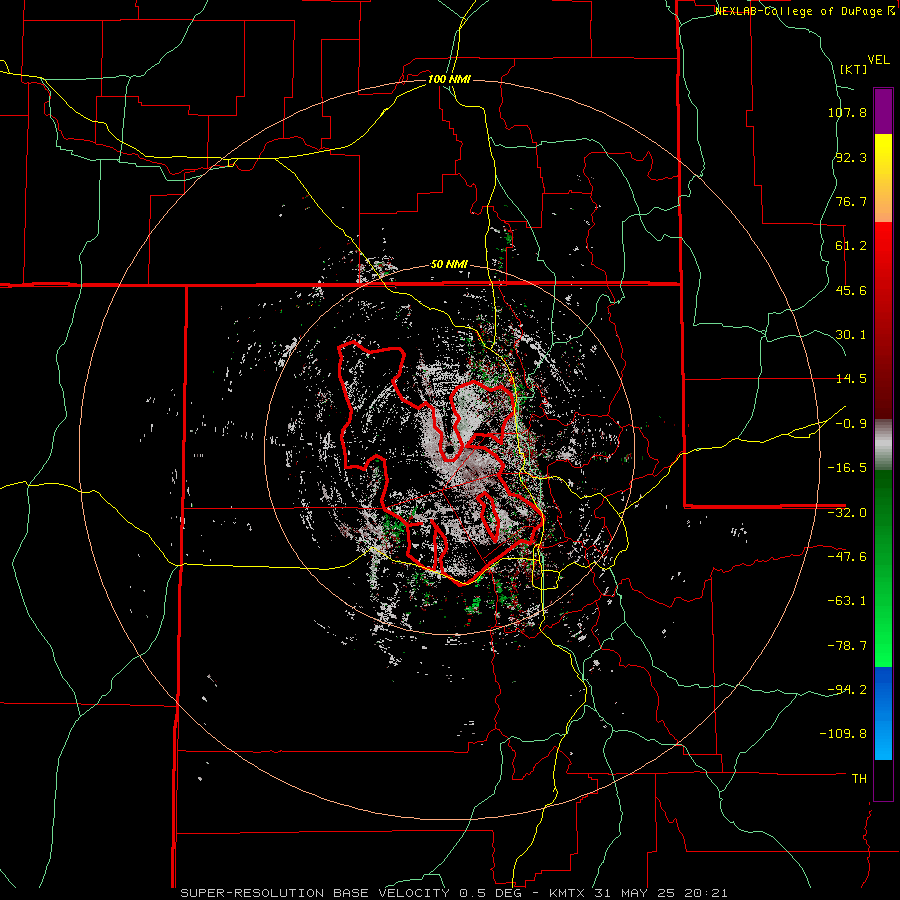Click the -32.0 legend value
This screenshot has height=900, width=900.
point(847,513)
